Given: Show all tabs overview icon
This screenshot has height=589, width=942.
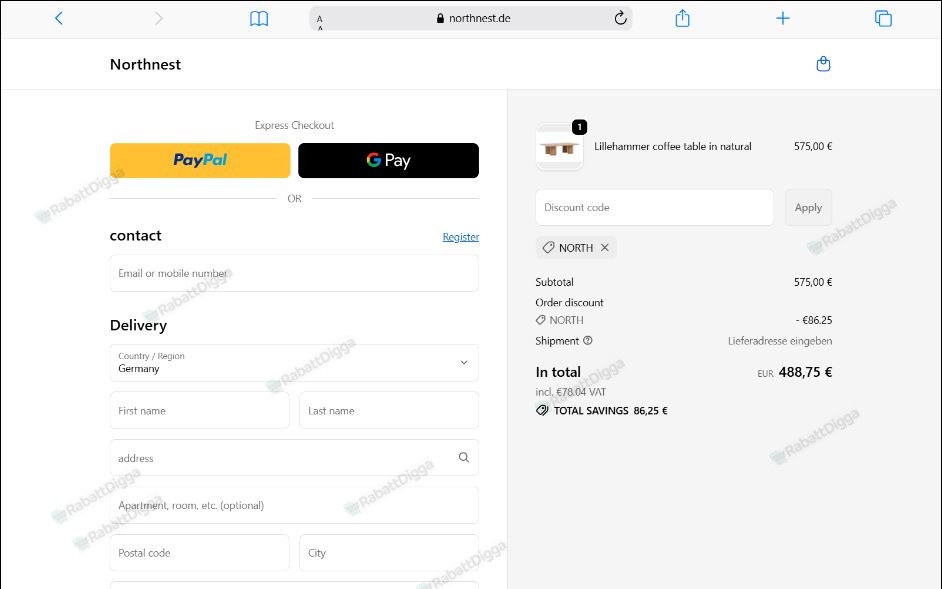Looking at the screenshot, I should pos(883,18).
